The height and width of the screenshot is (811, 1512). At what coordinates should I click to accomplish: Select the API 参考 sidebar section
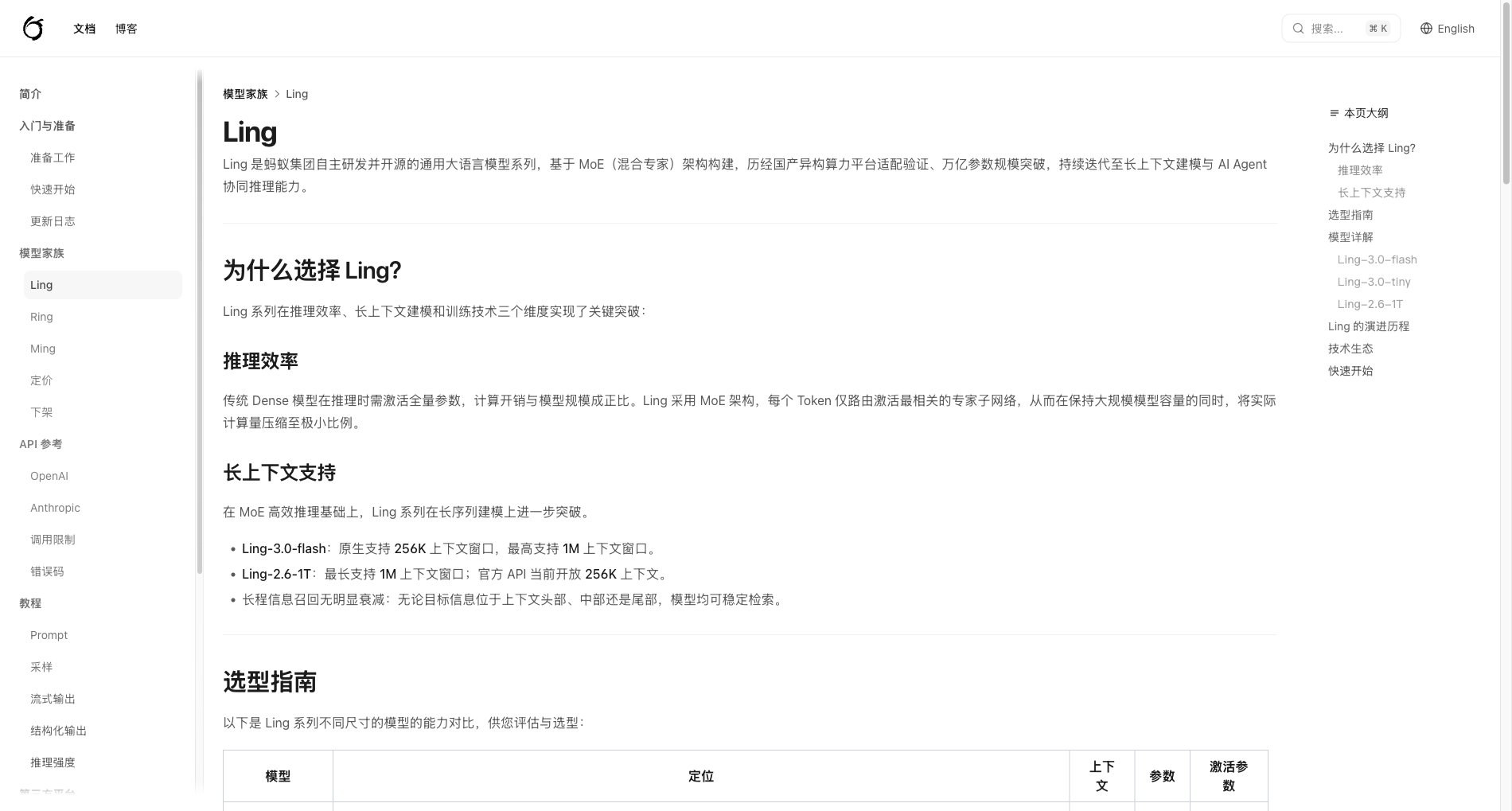[41, 444]
